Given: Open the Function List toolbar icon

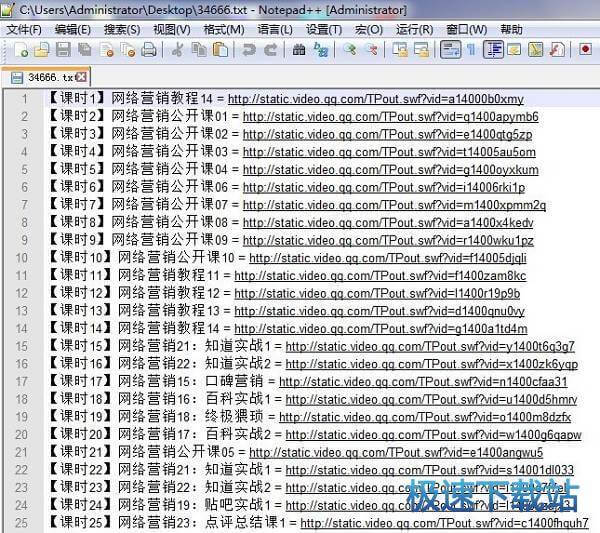Looking at the screenshot, I should (557, 50).
